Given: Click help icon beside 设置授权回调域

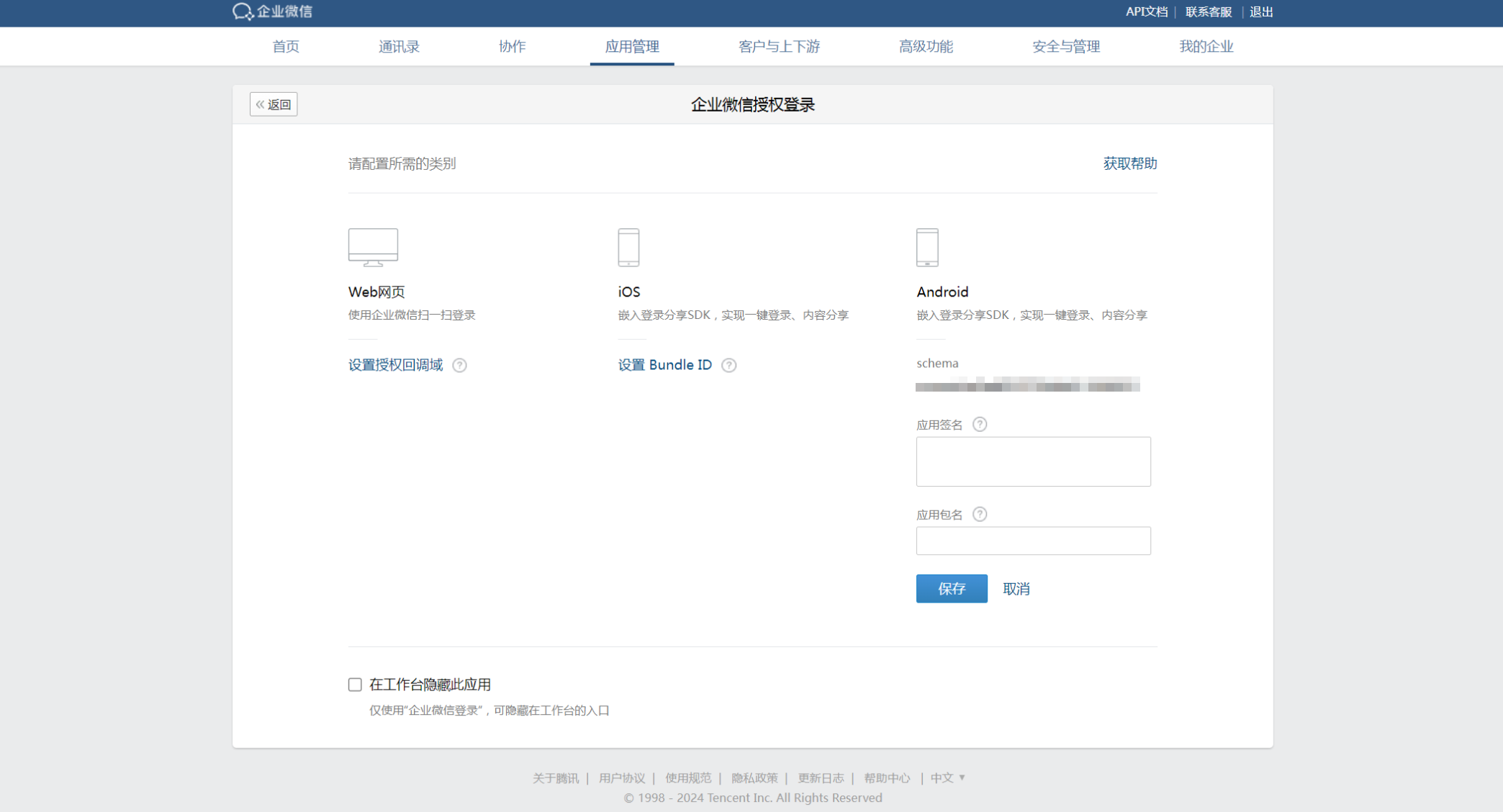Looking at the screenshot, I should [459, 365].
